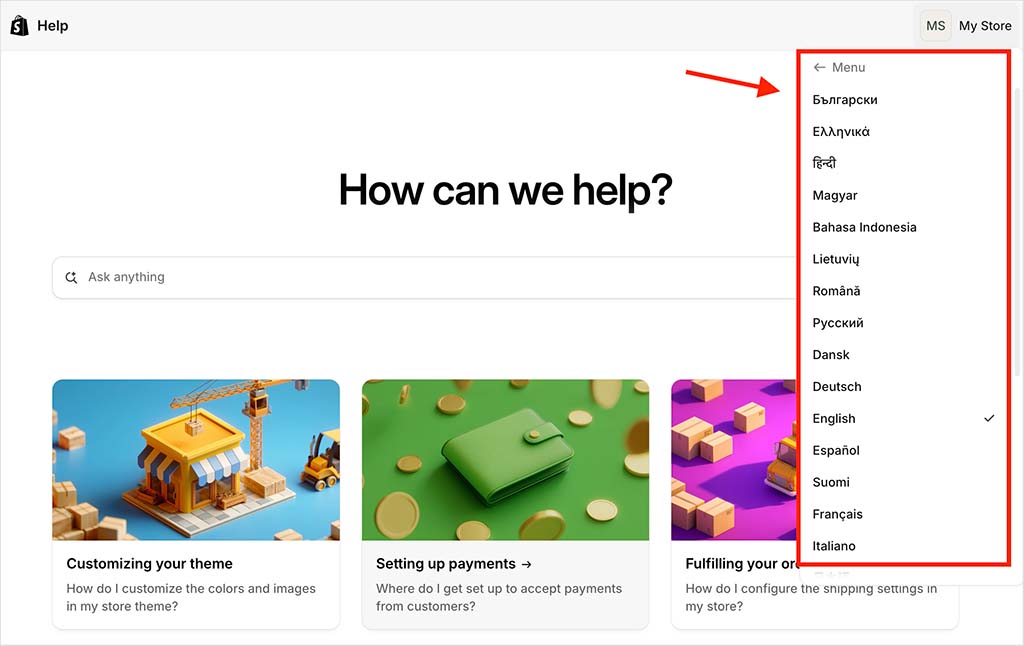
Task: Select Italiano at the bottom of the list
Action: [833, 546]
